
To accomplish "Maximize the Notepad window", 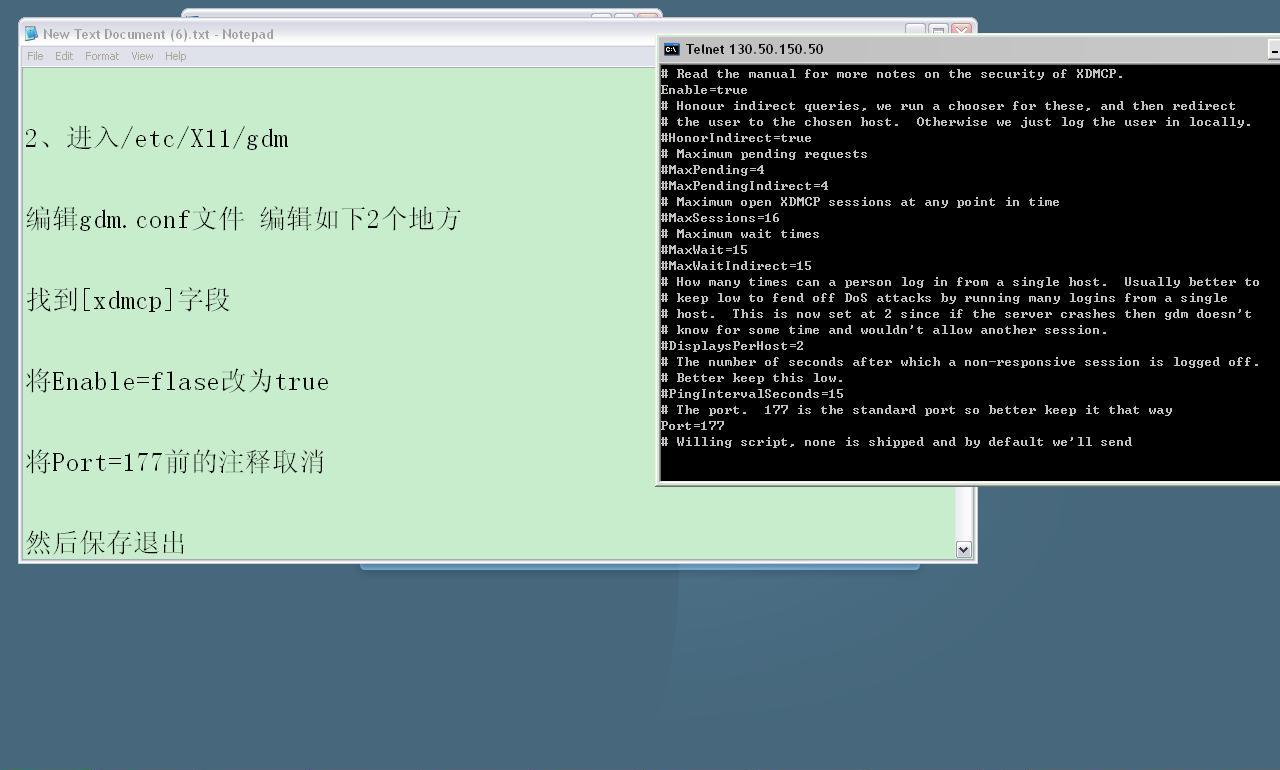I will (x=938, y=30).
